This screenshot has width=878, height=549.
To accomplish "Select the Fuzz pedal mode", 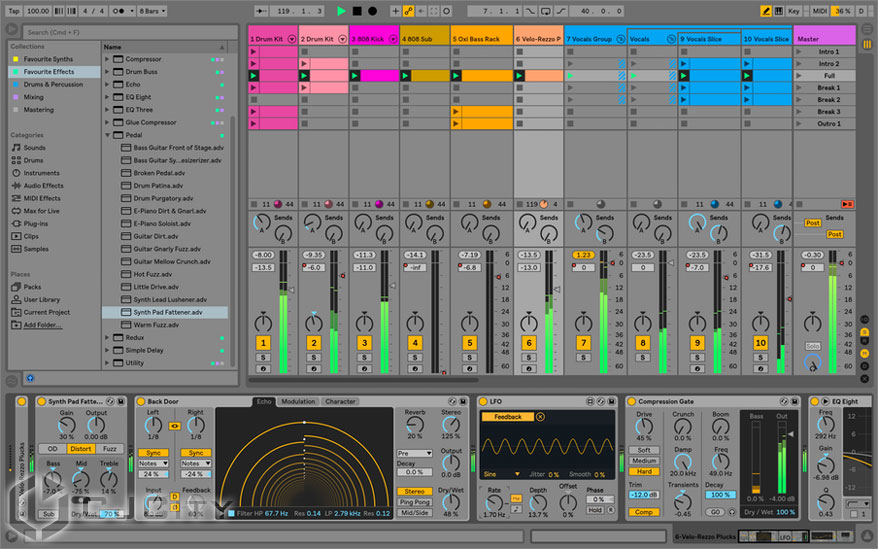I will coord(110,449).
